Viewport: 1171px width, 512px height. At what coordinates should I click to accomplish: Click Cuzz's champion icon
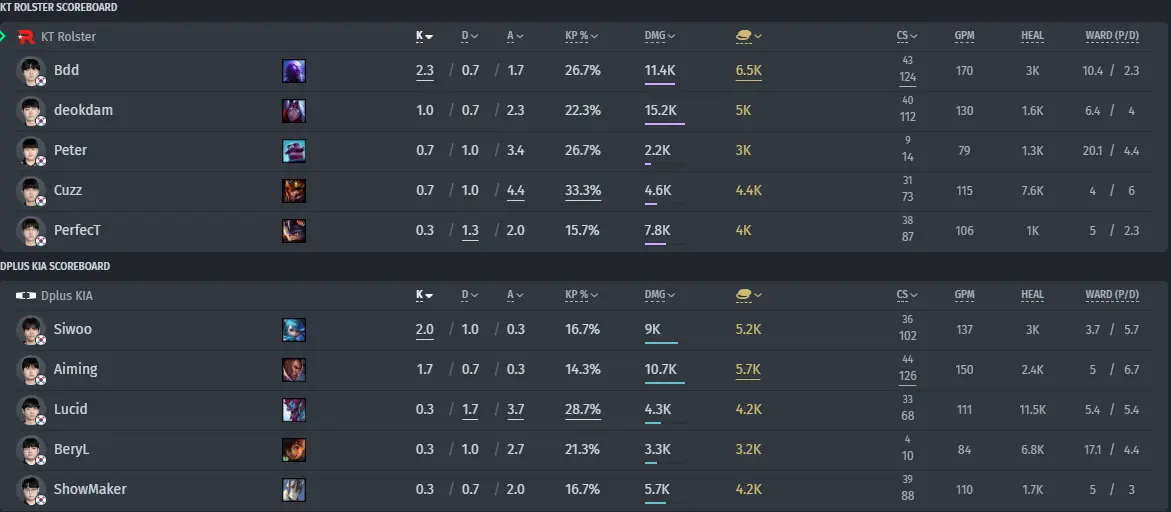293,191
